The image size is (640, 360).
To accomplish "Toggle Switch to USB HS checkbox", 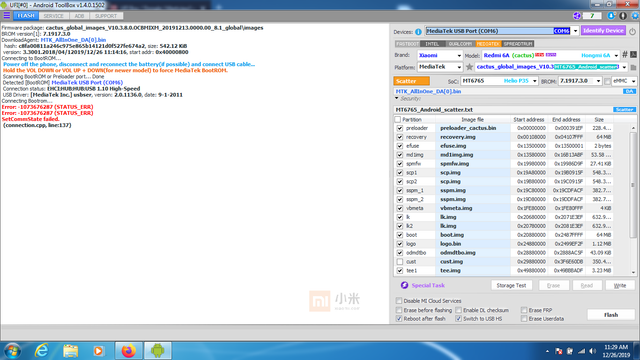I will tap(458, 319).
